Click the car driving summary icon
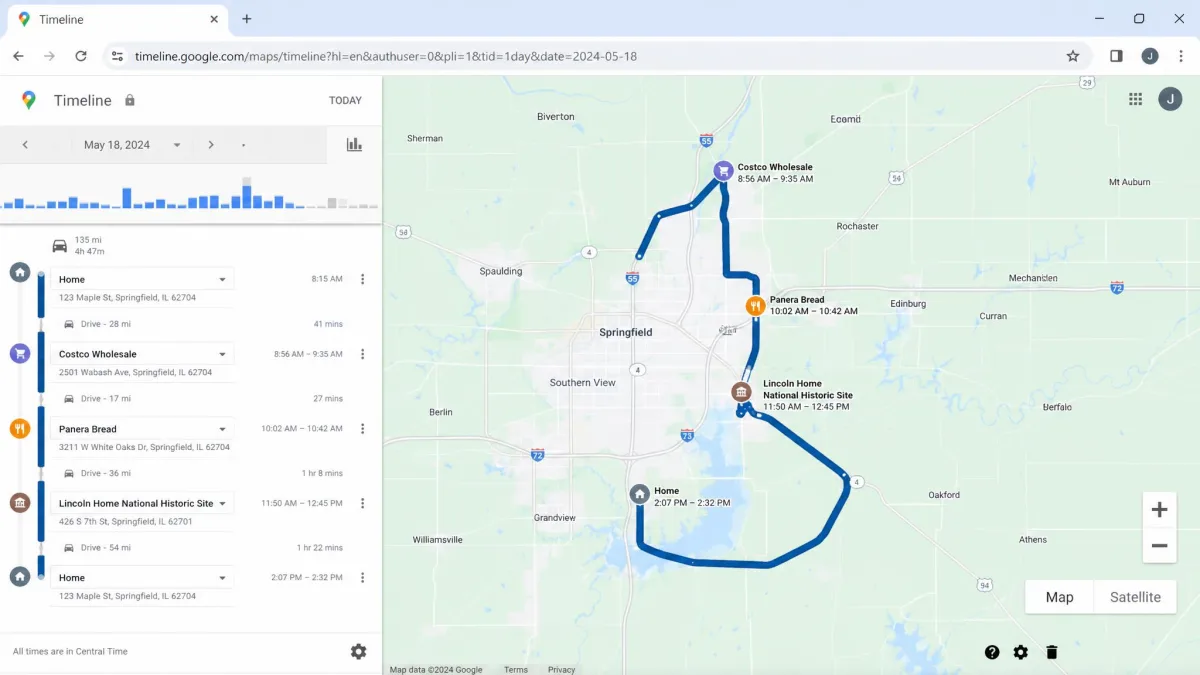 point(59,245)
